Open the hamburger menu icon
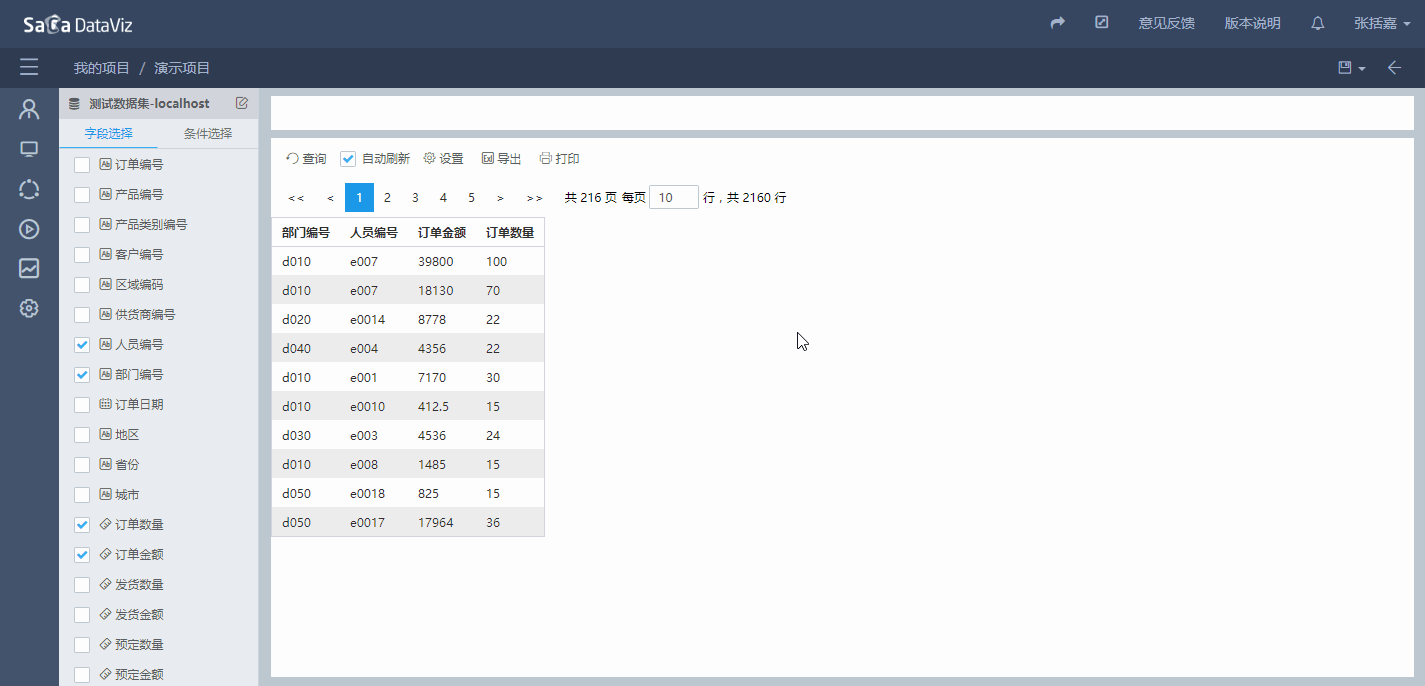This screenshot has height=686, width=1425. pos(29,67)
